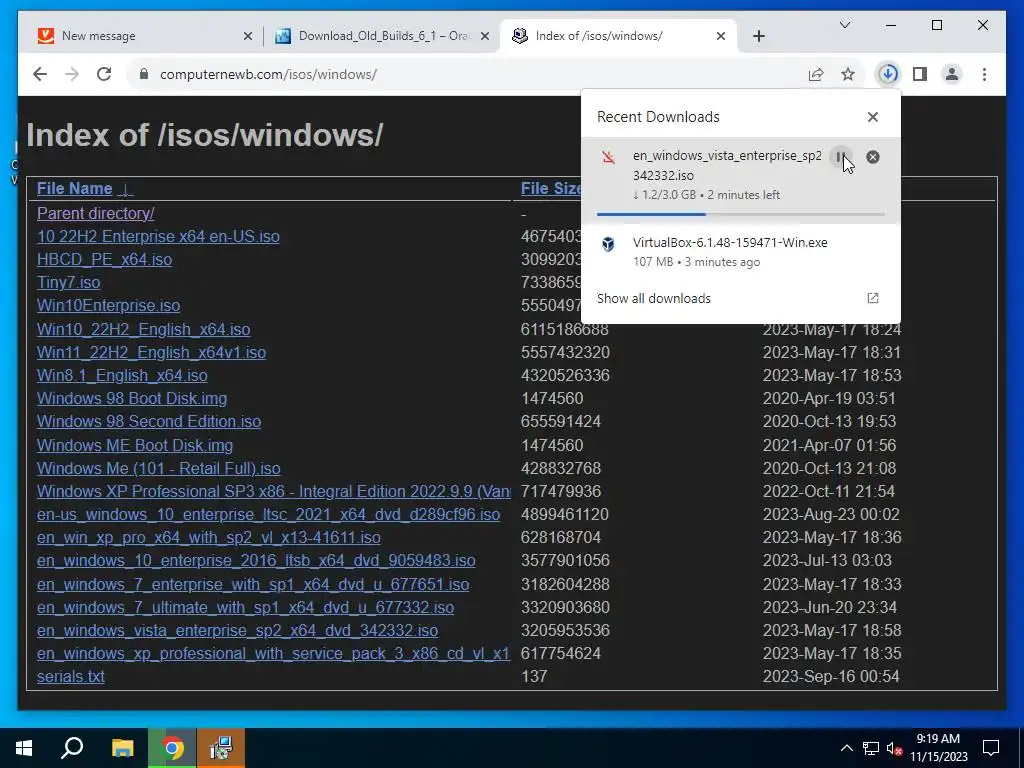Open HBCD_PE_x64.iso link
Screen dimensions: 1024x768
[x=104, y=259]
